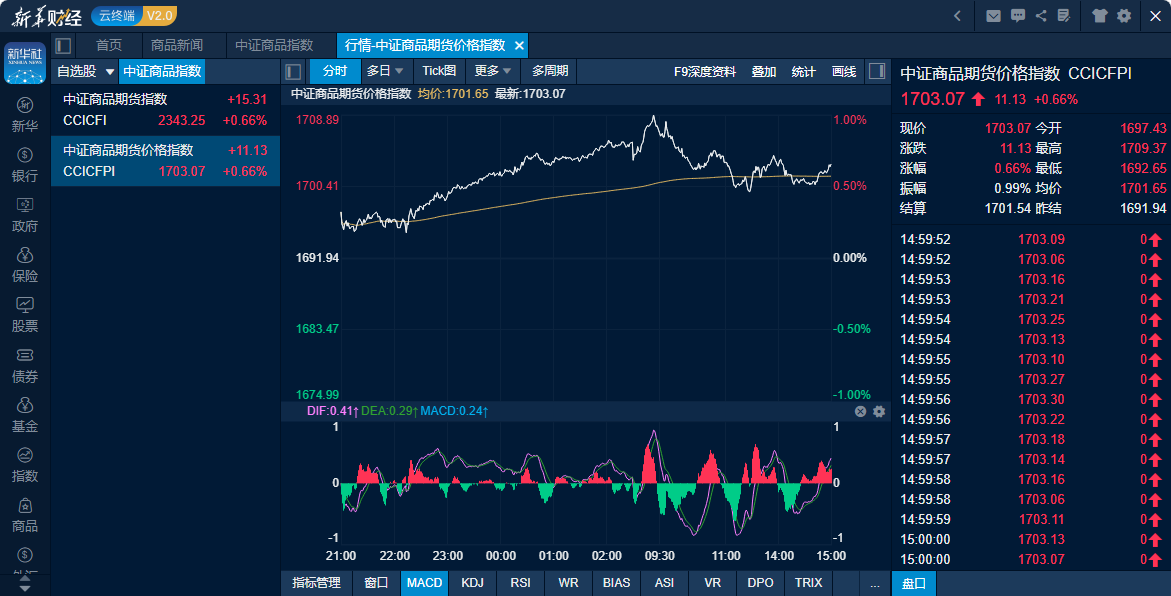The image size is (1171, 596).
Task: Open the 债券 sidebar section
Action: click(25, 365)
